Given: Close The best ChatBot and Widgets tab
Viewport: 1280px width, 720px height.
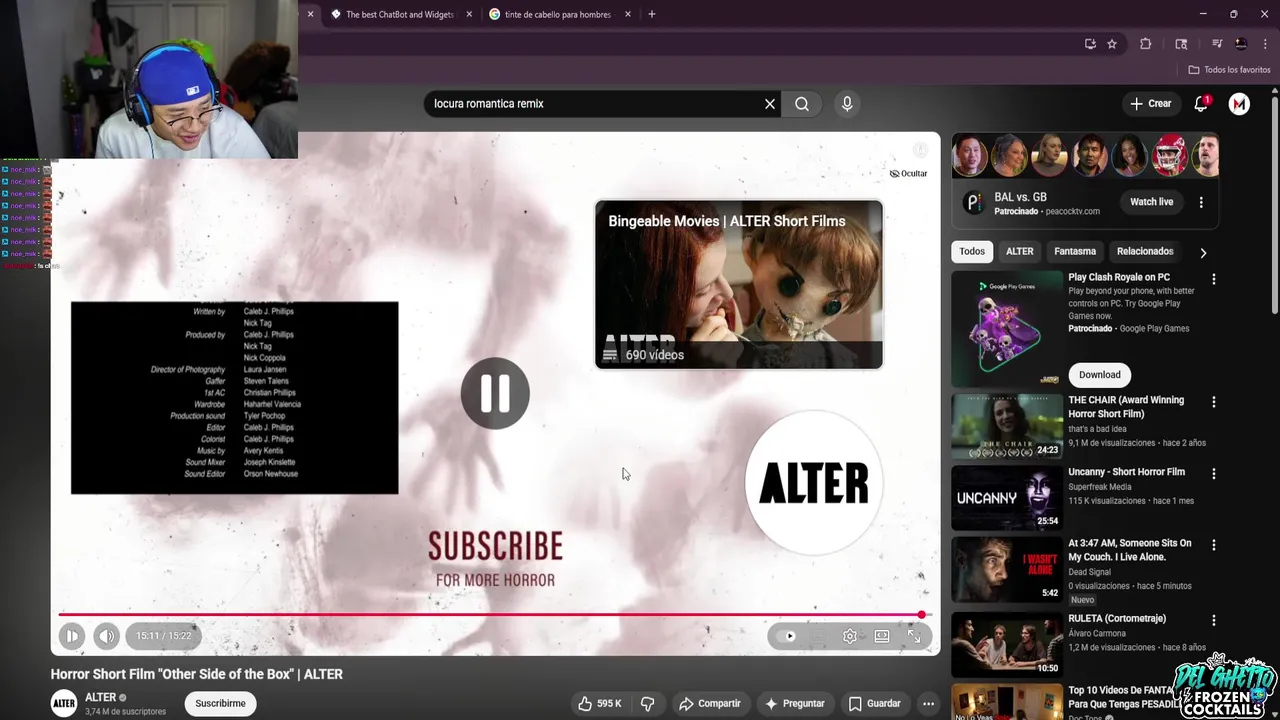Looking at the screenshot, I should (x=469, y=14).
